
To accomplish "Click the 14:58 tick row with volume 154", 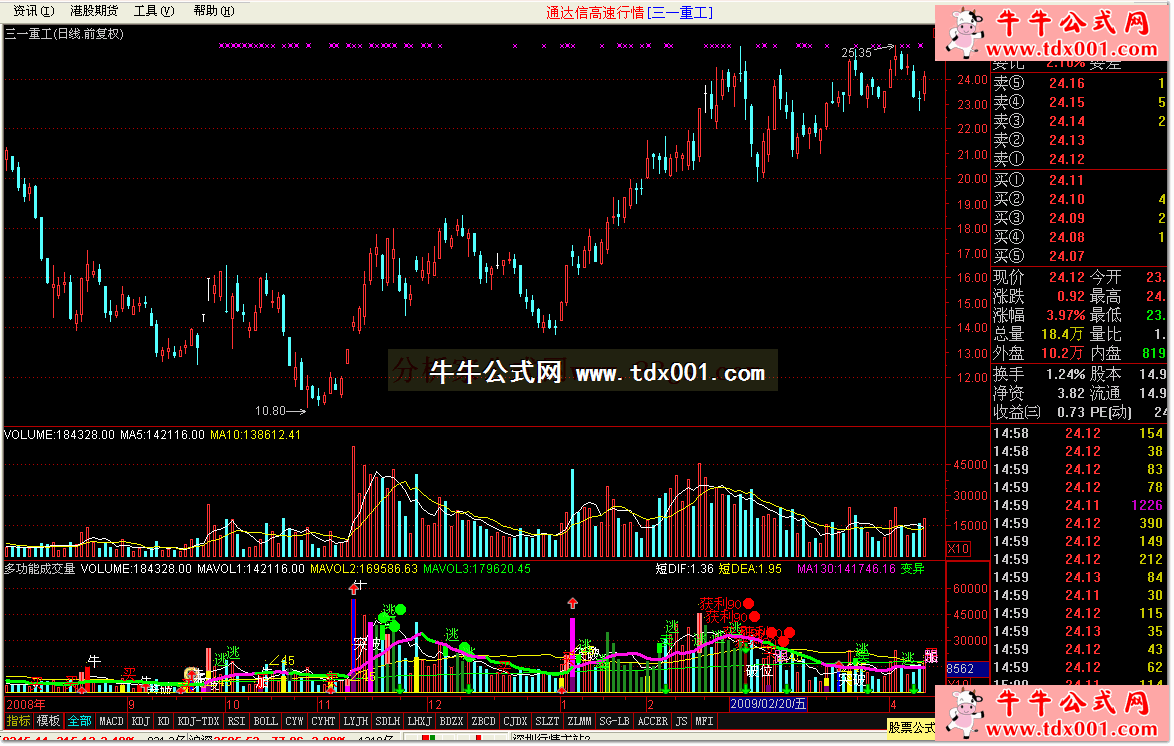I will (x=1078, y=433).
